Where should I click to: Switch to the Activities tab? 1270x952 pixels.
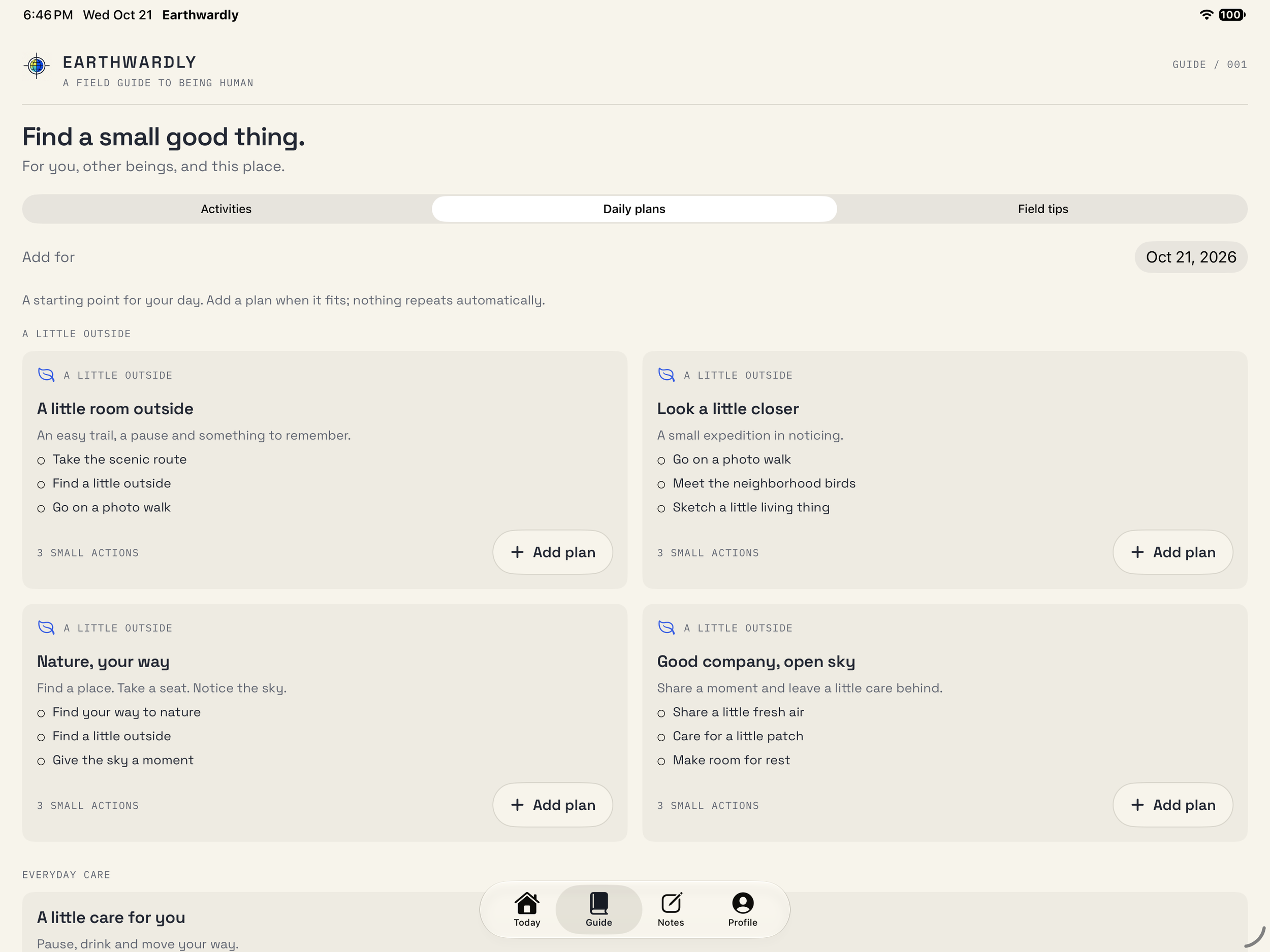(226, 209)
